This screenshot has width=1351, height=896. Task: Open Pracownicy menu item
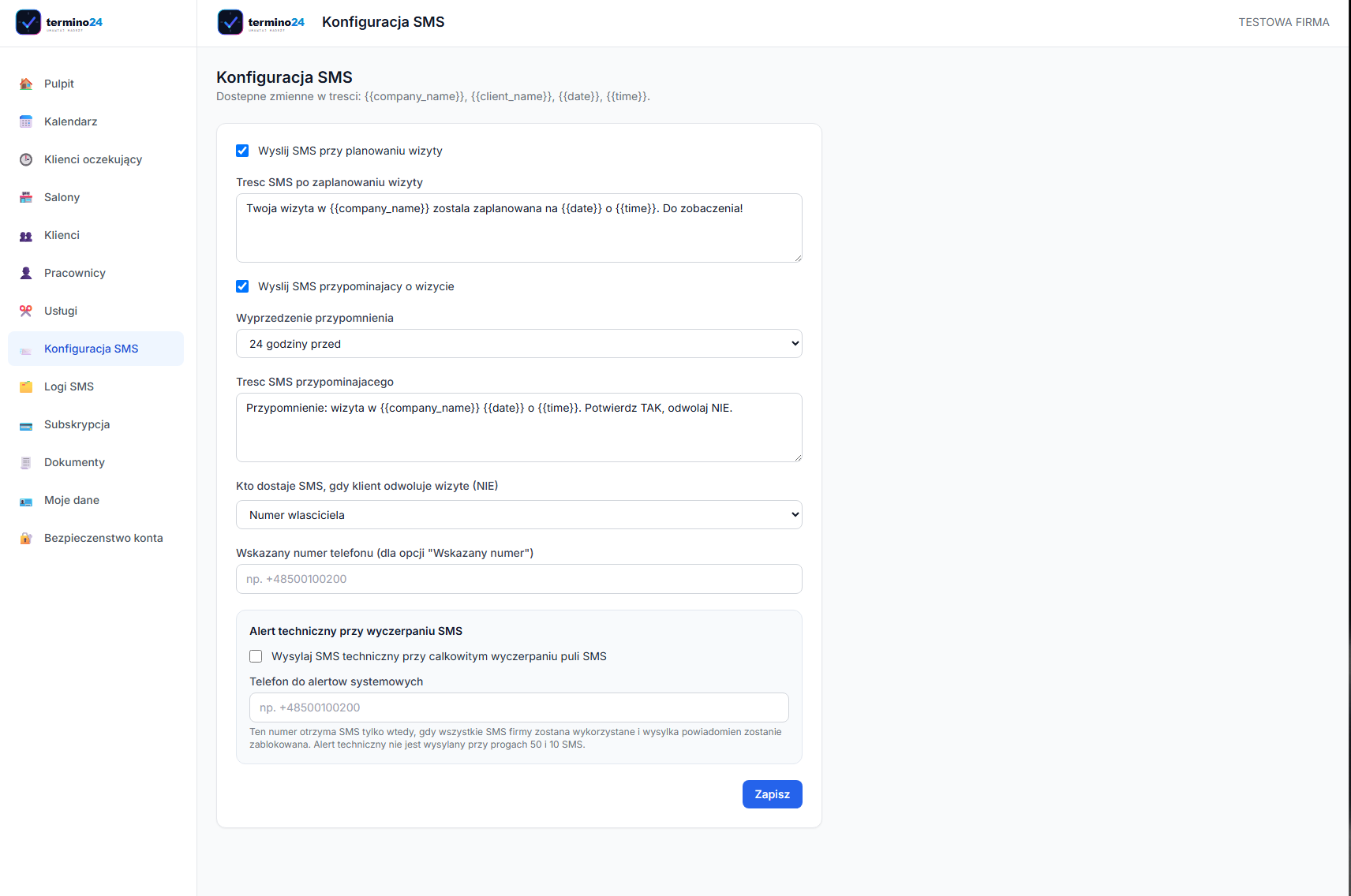pyautogui.click(x=95, y=273)
